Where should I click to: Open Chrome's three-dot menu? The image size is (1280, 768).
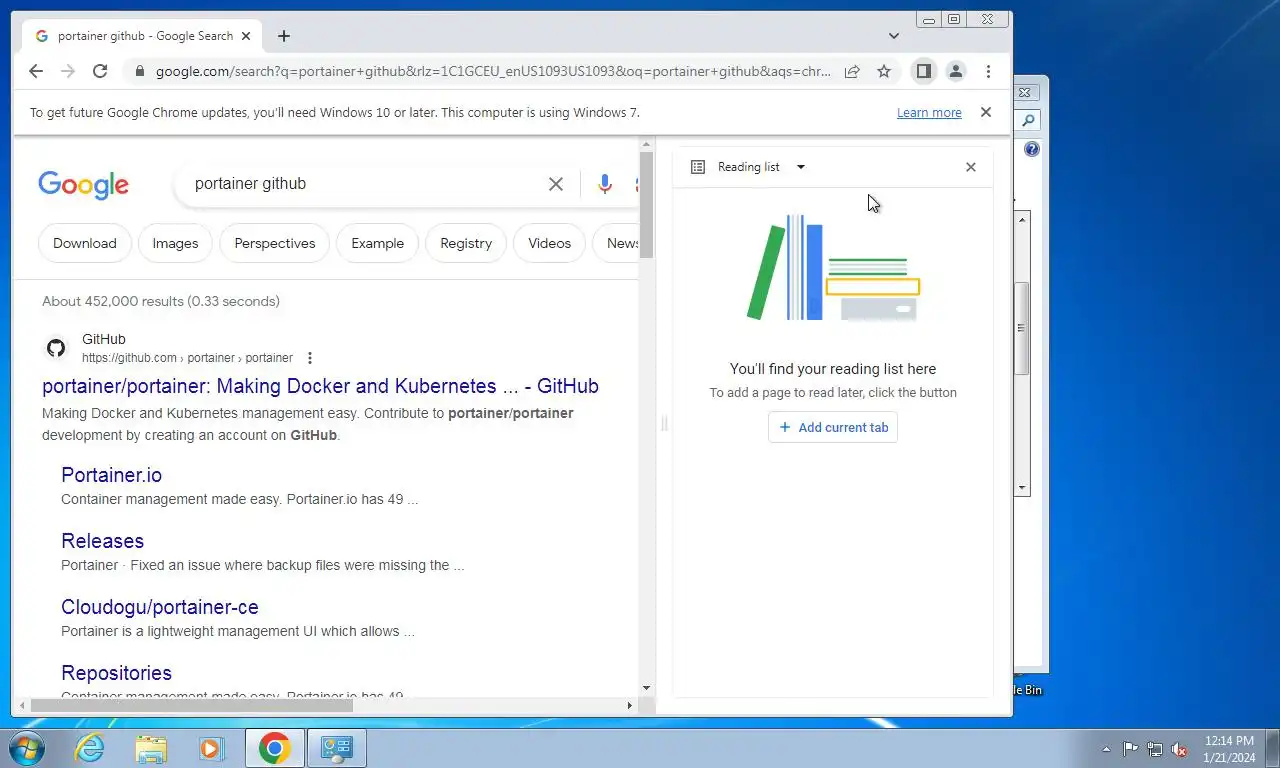[988, 71]
